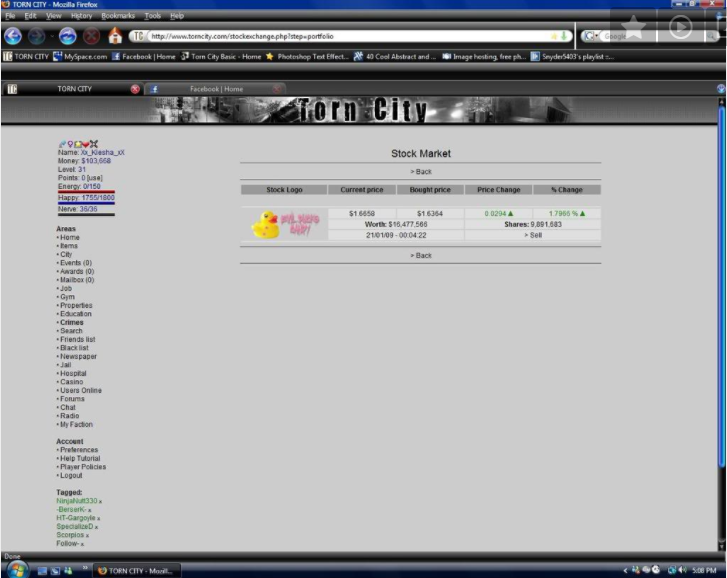Image resolution: width=727 pixels, height=578 pixels.
Task: Open City in the Areas list
Action: [x=66, y=254]
